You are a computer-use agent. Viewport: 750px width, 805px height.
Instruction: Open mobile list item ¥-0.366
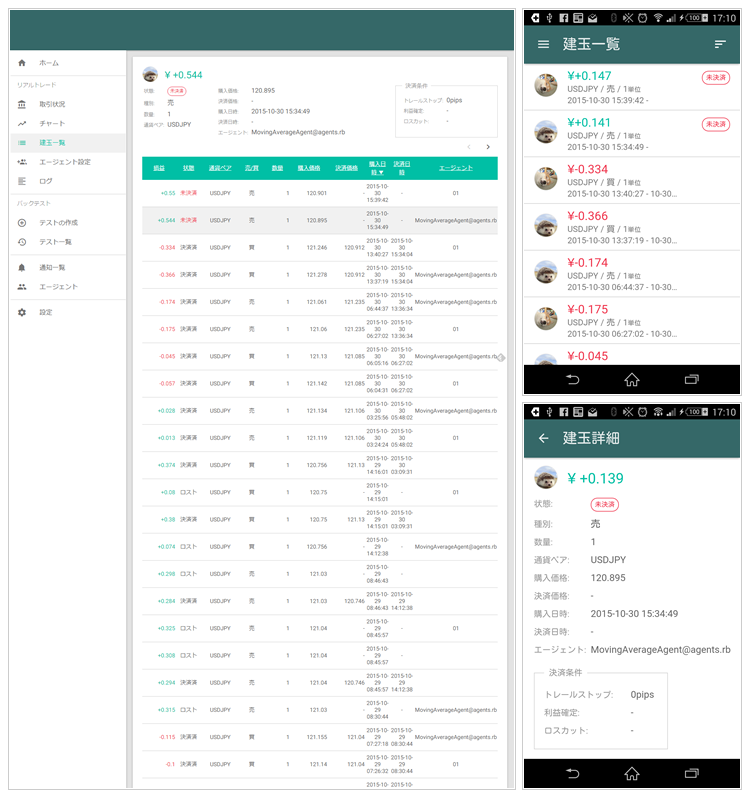click(632, 227)
